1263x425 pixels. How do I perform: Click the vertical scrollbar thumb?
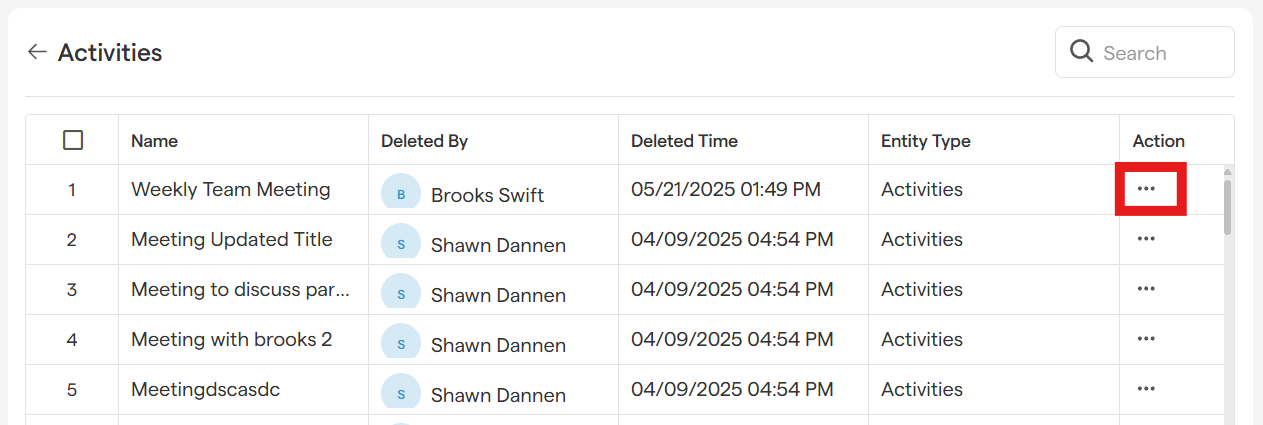(x=1227, y=207)
